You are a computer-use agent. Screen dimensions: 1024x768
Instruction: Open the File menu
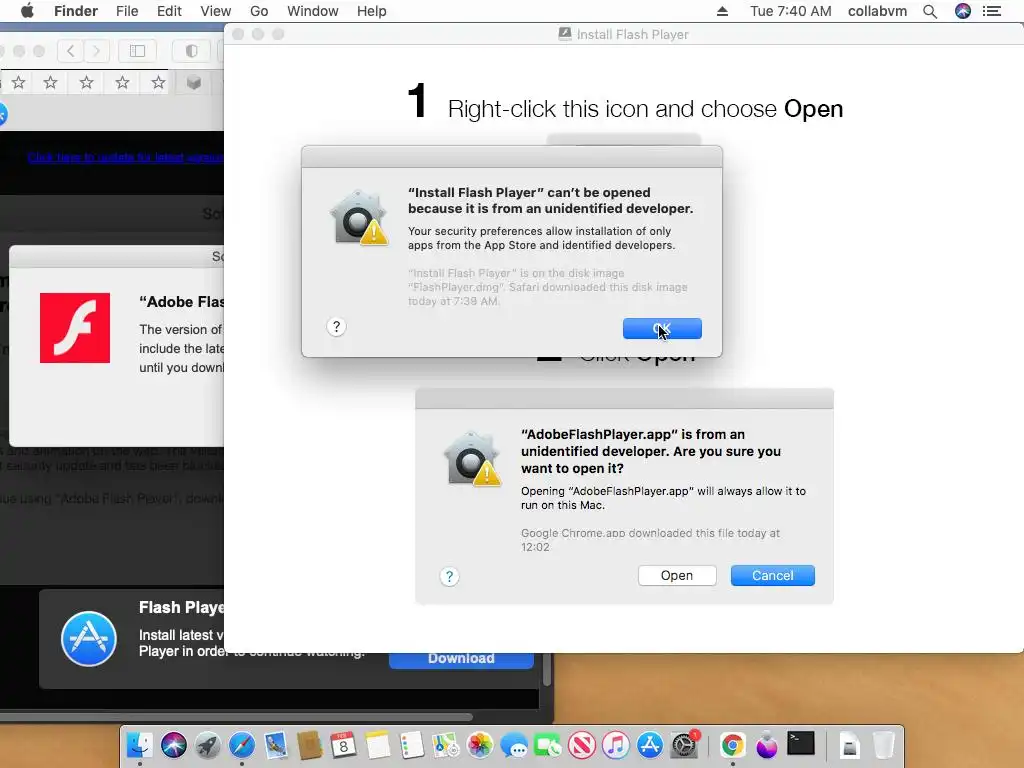[x=127, y=11]
